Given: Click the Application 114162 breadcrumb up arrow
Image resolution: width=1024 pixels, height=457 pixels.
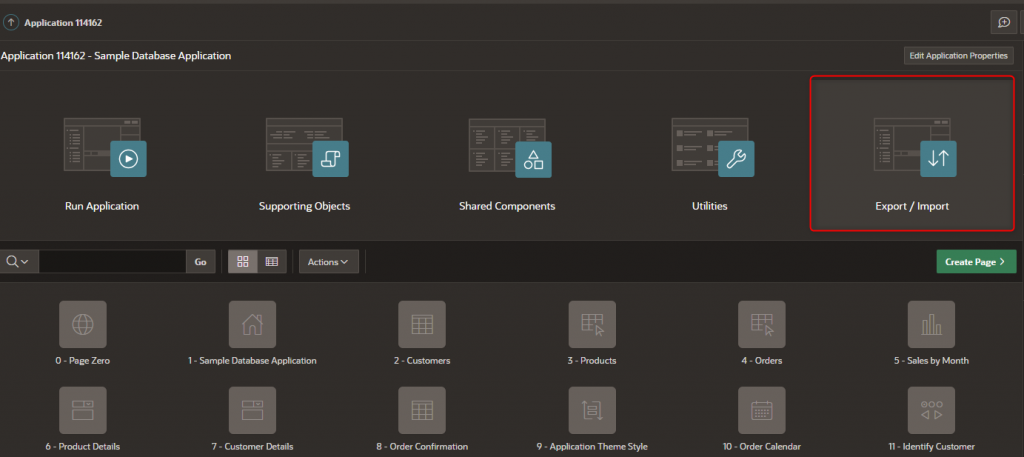Looking at the screenshot, I should pos(11,21).
